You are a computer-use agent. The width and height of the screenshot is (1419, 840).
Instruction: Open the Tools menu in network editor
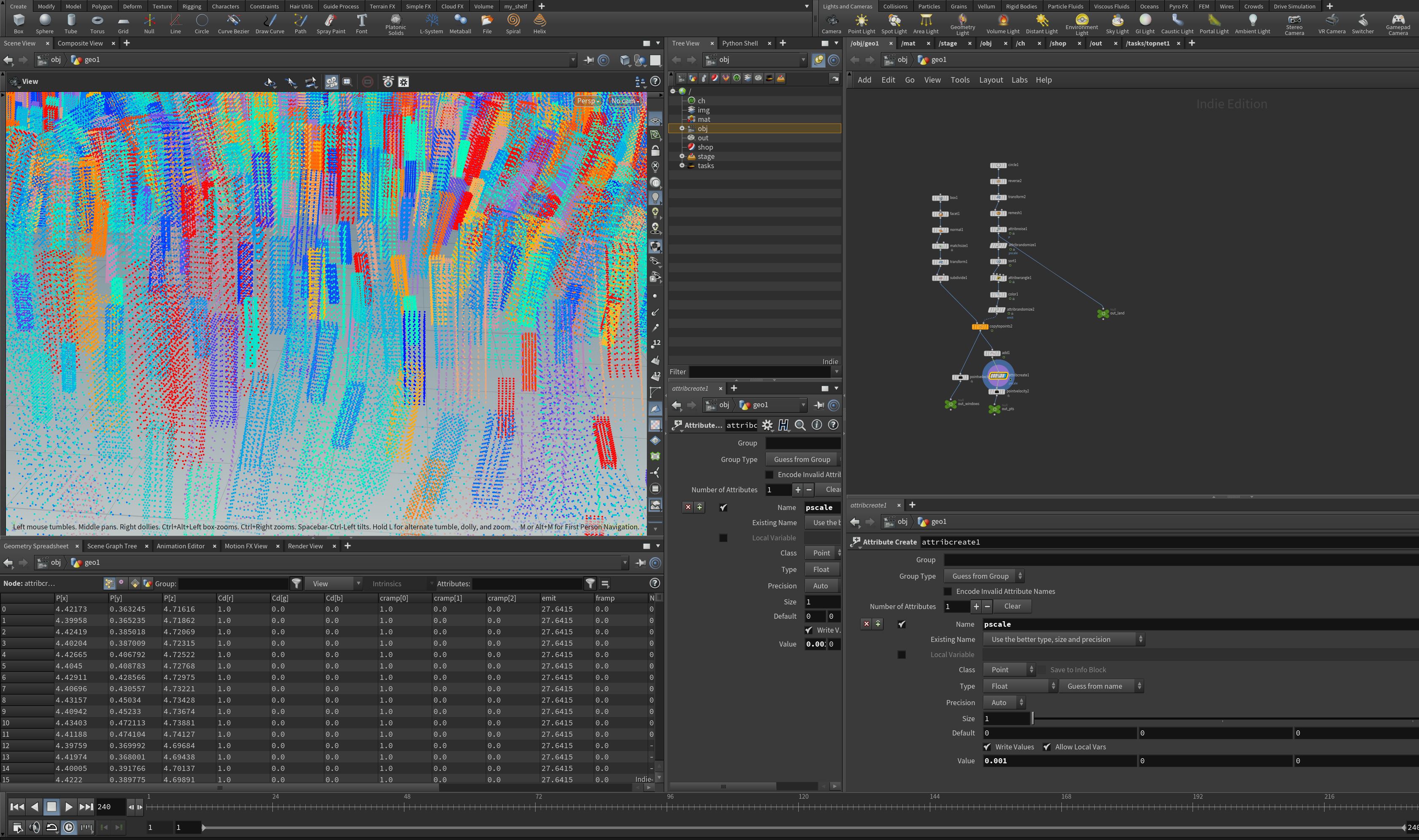point(960,80)
